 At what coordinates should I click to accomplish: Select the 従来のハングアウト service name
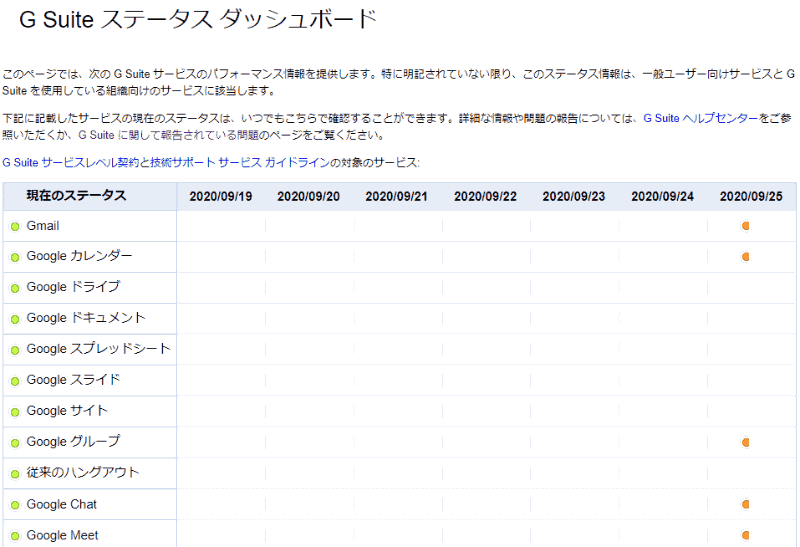[x=83, y=473]
